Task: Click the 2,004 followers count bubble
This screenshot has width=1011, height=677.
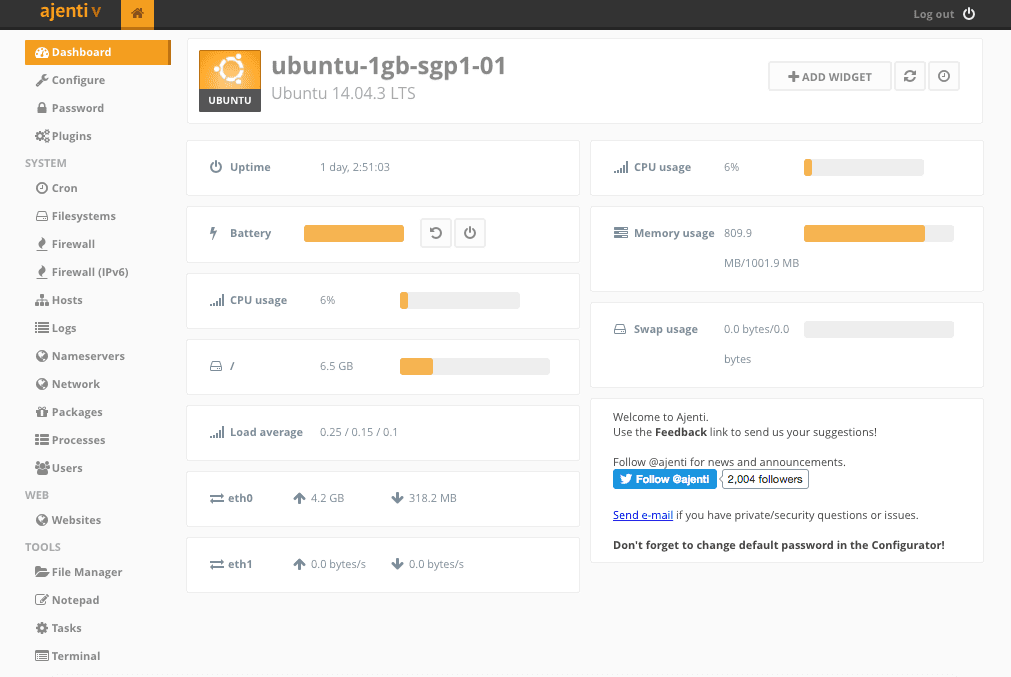Action: click(x=765, y=479)
